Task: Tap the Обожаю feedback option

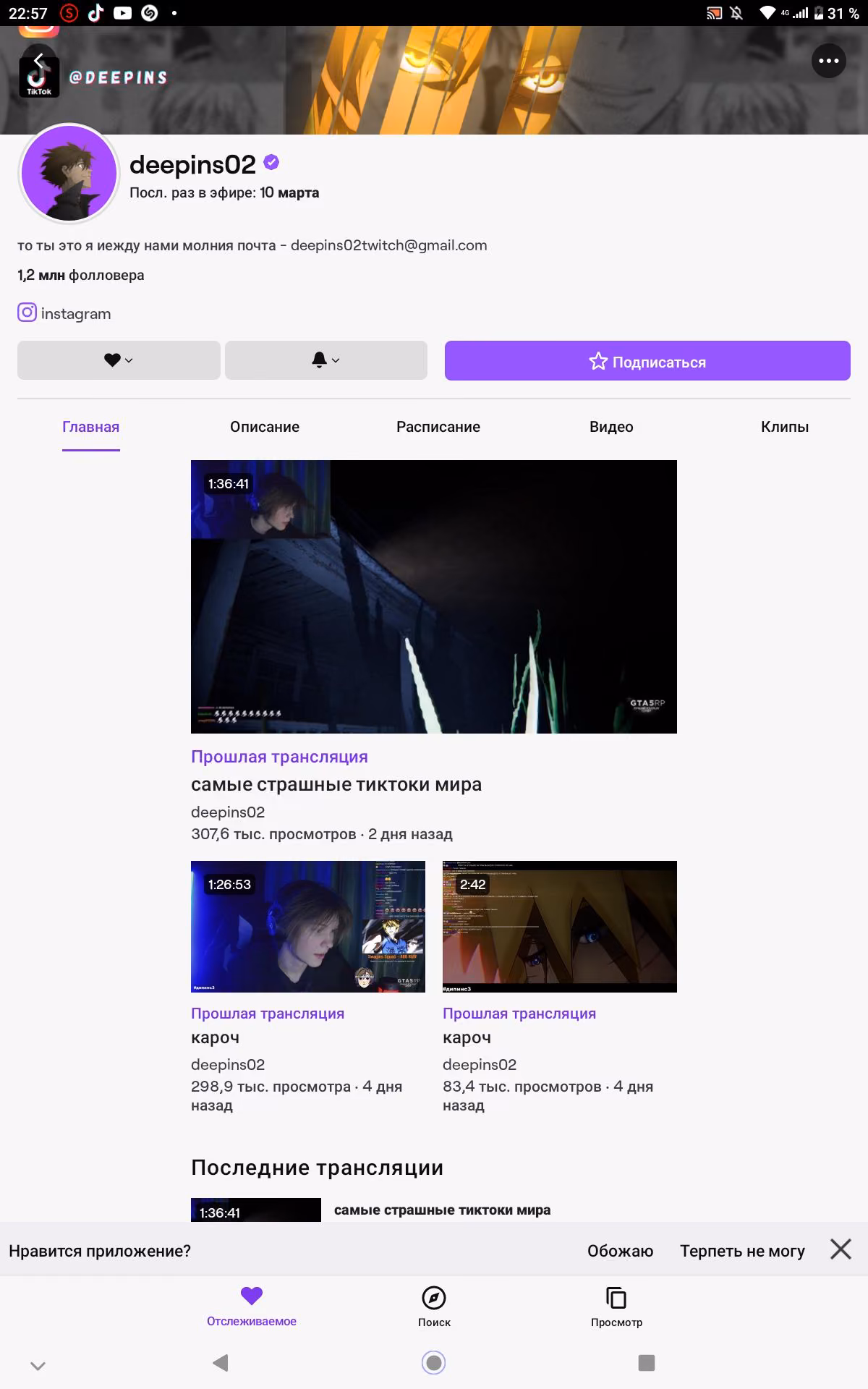Action: (x=620, y=1251)
